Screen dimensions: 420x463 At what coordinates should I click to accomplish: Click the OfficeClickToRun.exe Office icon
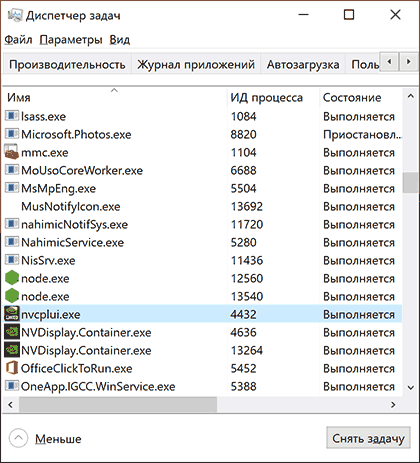coord(12,368)
